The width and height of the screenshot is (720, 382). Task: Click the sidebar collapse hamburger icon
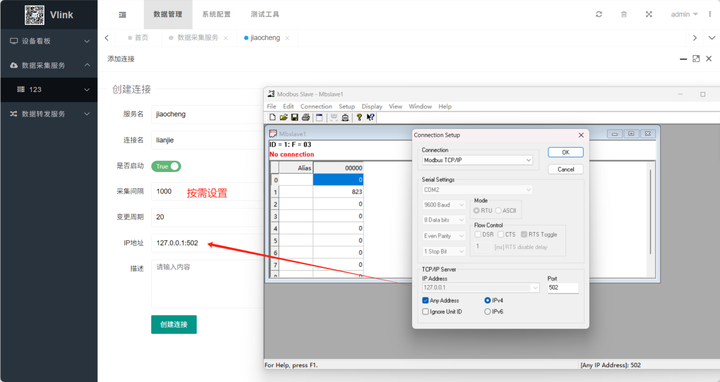coord(122,15)
